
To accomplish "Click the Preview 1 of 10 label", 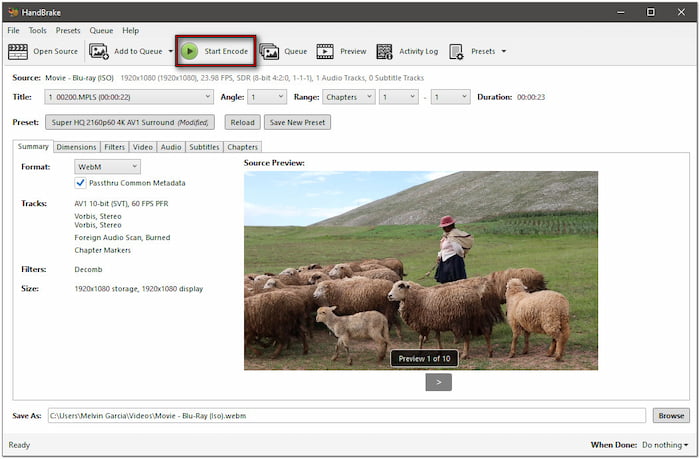I will tap(424, 359).
